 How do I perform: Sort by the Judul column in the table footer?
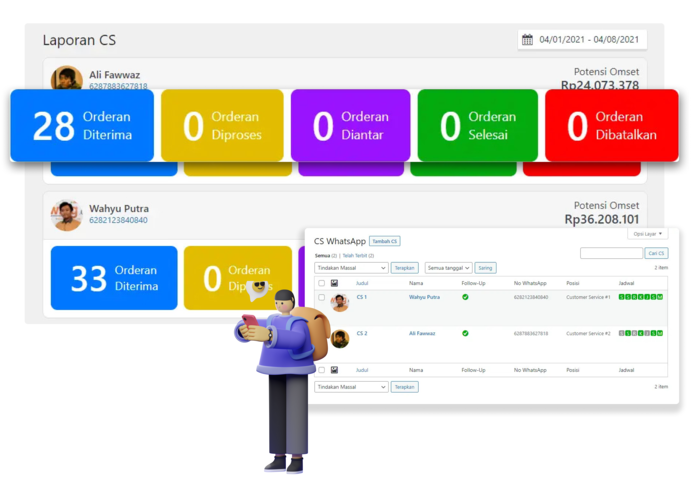click(x=362, y=370)
